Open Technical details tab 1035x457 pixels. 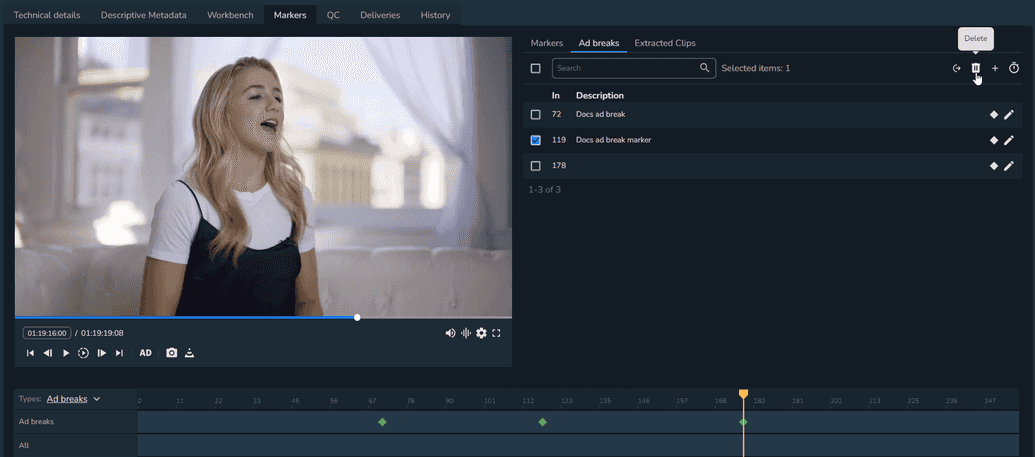click(47, 15)
